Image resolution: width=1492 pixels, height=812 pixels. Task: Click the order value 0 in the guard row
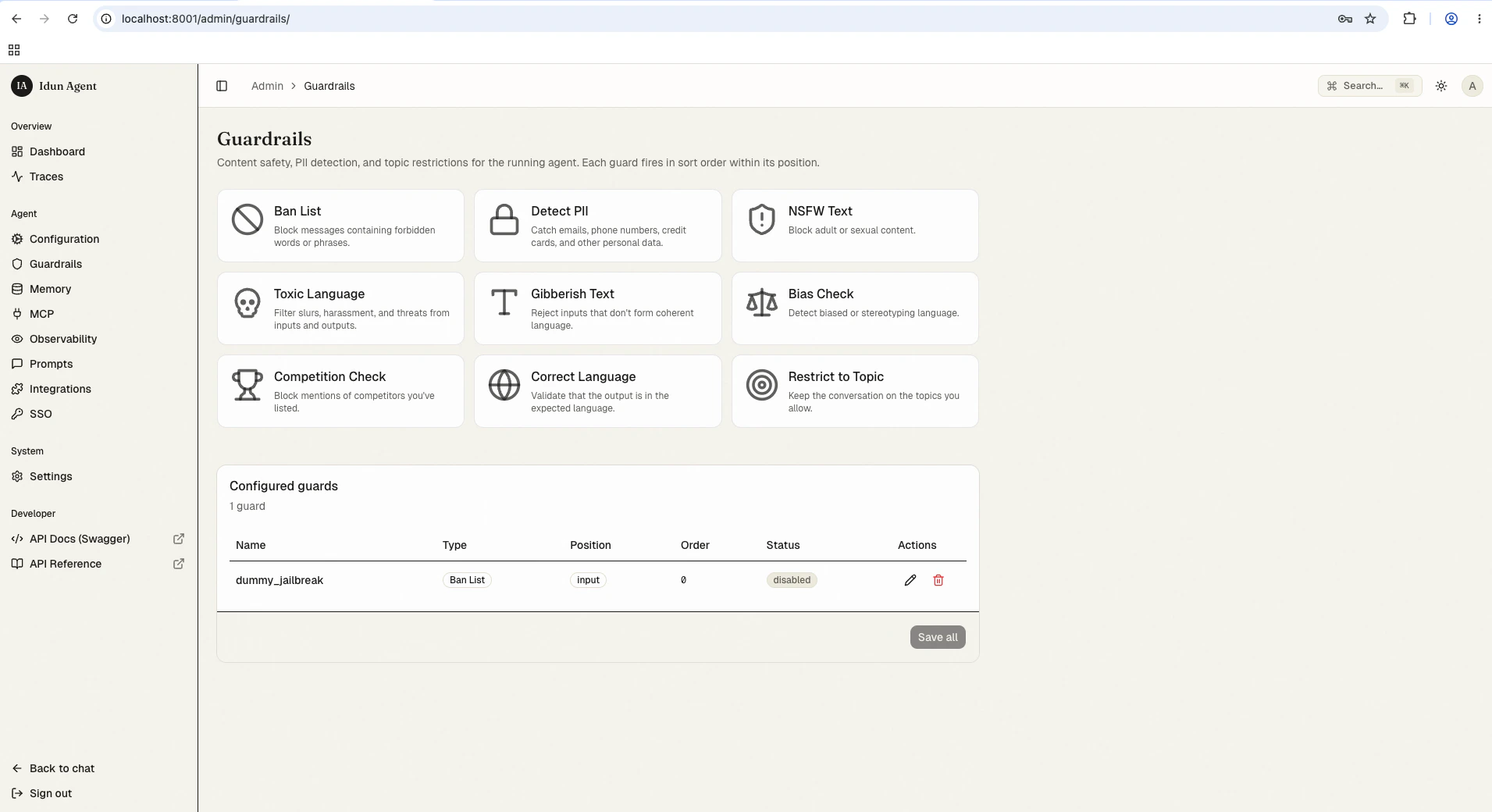(683, 580)
